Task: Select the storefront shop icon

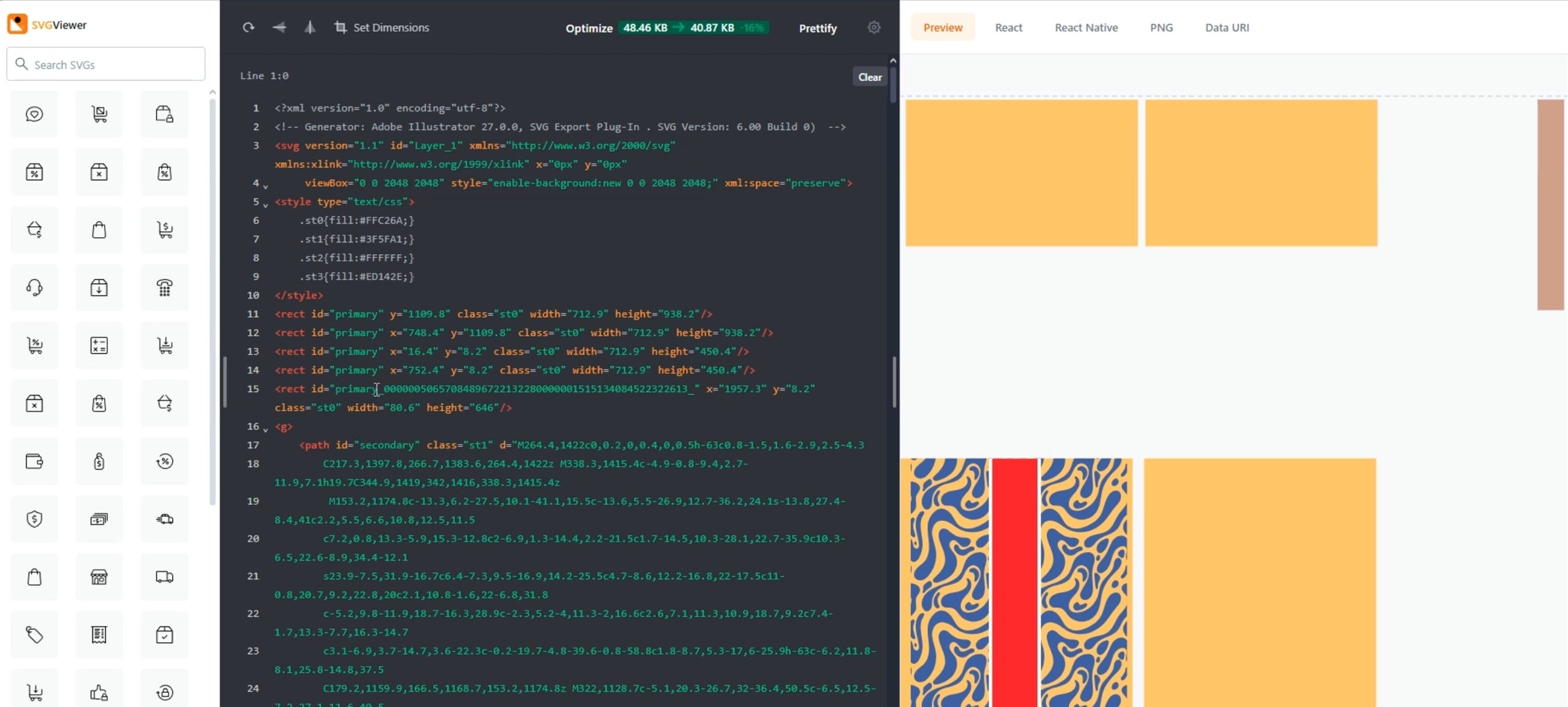Action: point(99,577)
